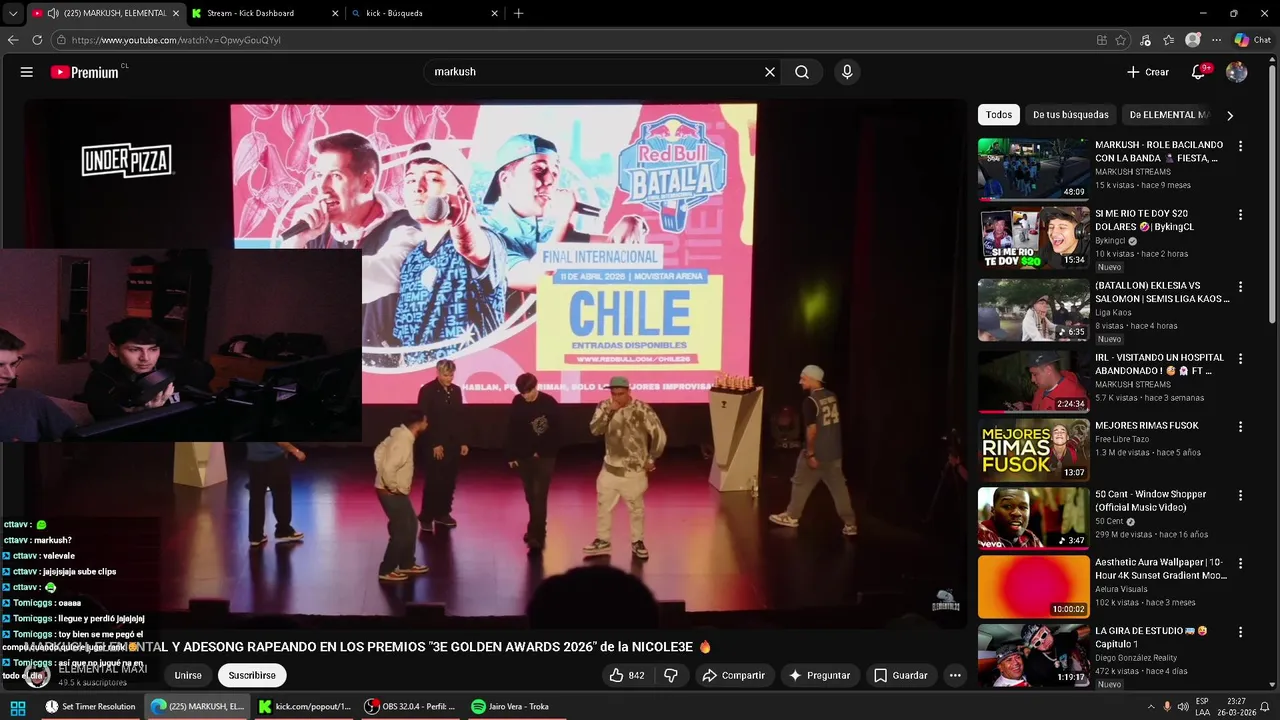The height and width of the screenshot is (720, 1280).
Task: Open options for Aesthetic Aura Wallpaper video
Action: [1240, 563]
